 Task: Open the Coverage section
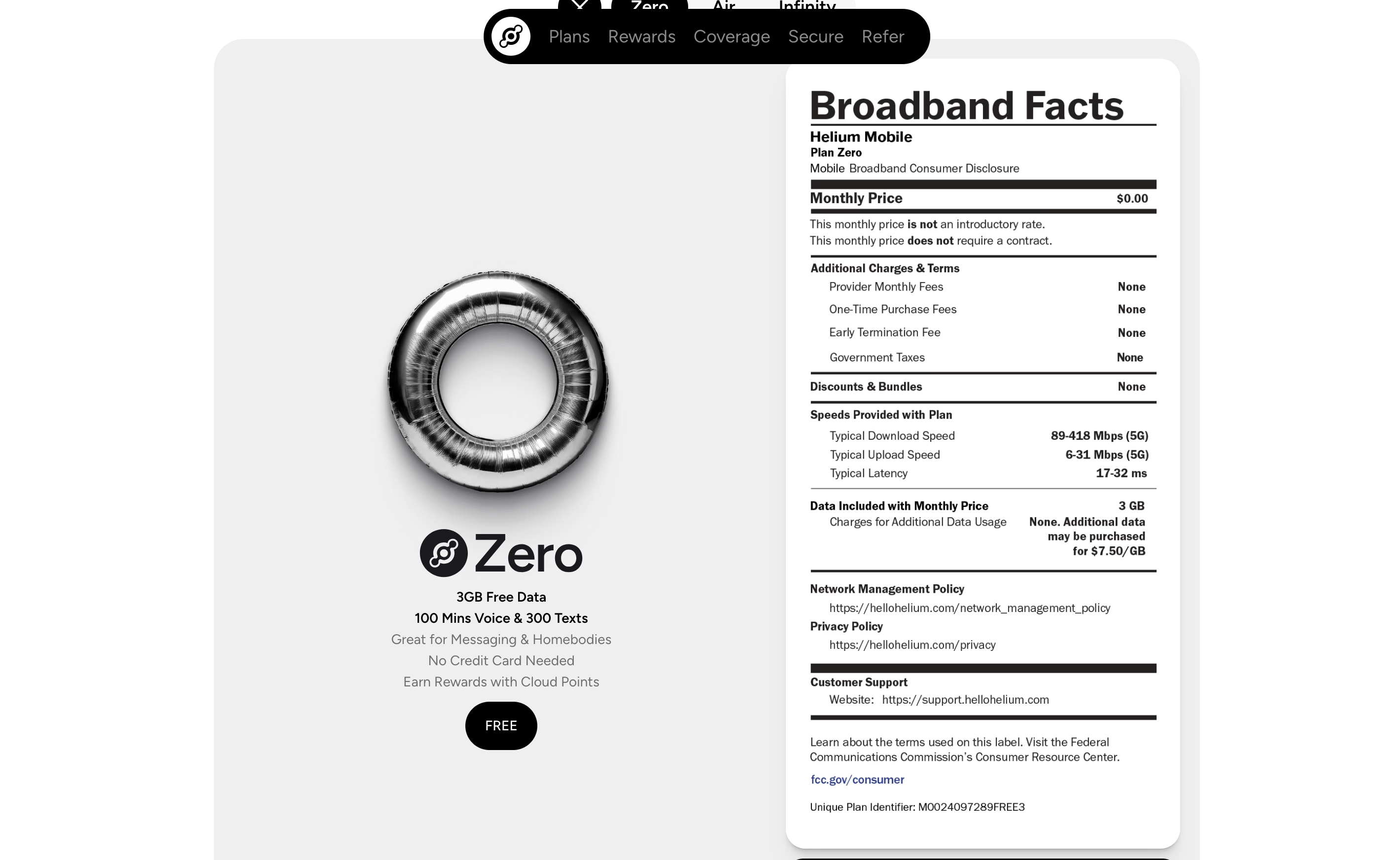pyautogui.click(x=731, y=36)
